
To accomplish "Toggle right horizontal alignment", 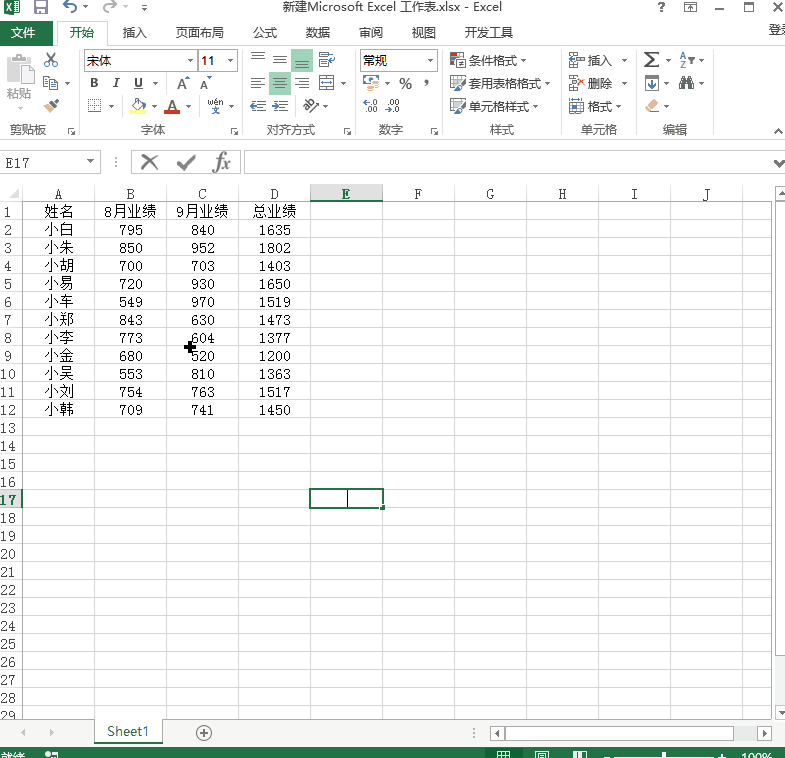I will pos(302,83).
